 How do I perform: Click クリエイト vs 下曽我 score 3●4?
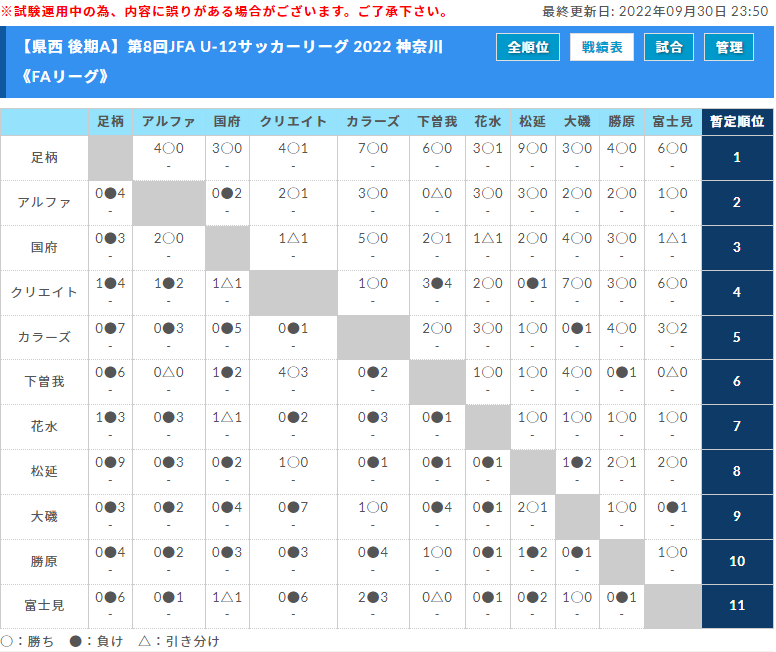tap(437, 284)
